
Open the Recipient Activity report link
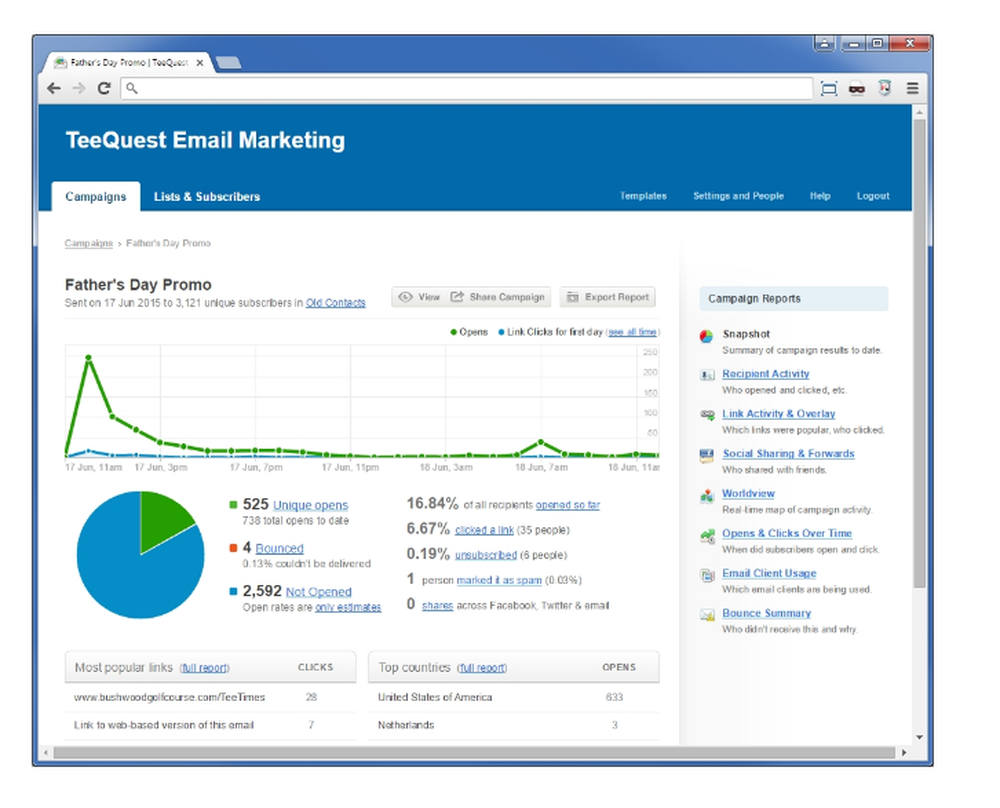(x=765, y=374)
